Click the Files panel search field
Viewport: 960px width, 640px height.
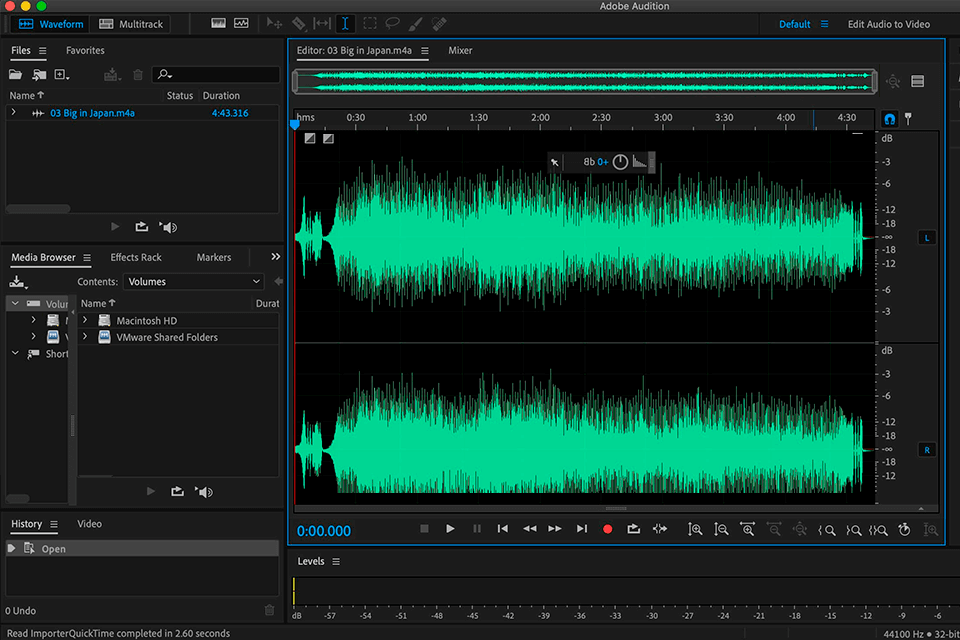click(x=216, y=75)
